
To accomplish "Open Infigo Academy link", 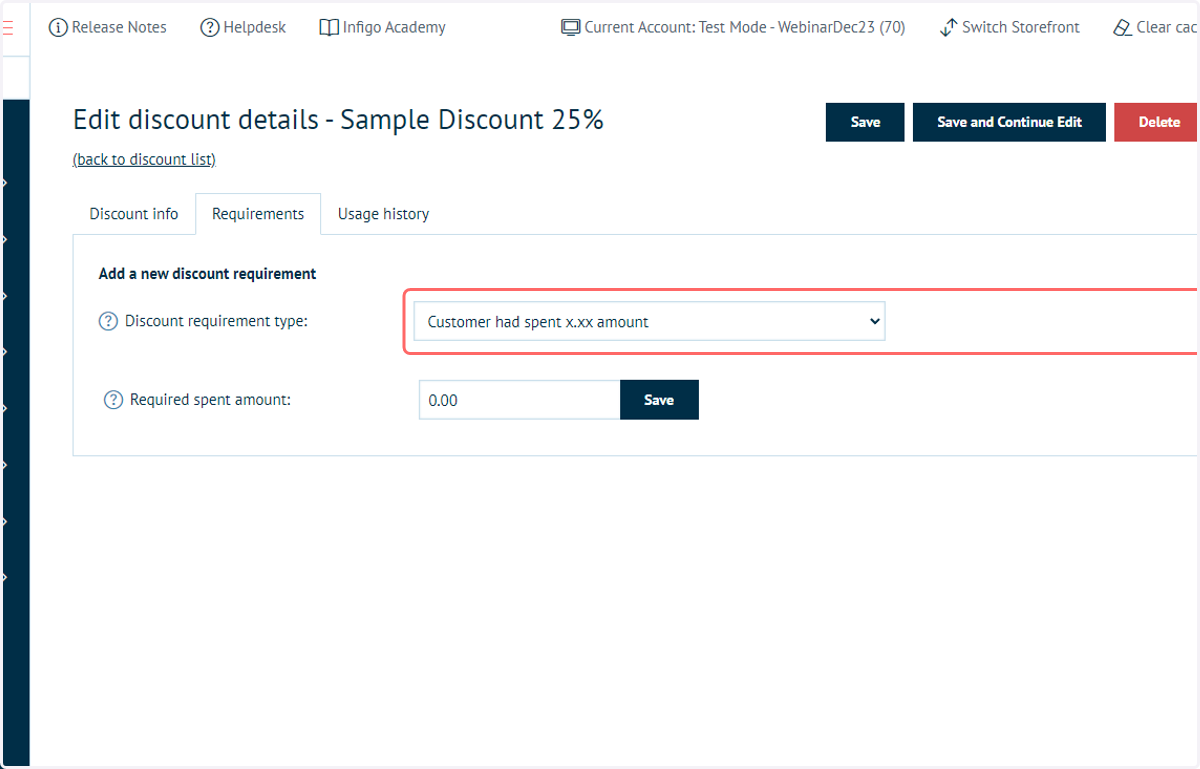I will (382, 27).
